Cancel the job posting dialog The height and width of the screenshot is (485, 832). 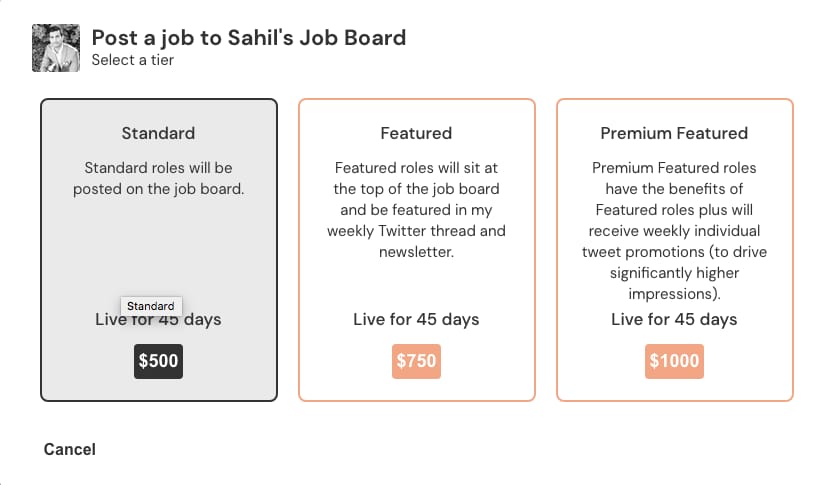point(70,449)
